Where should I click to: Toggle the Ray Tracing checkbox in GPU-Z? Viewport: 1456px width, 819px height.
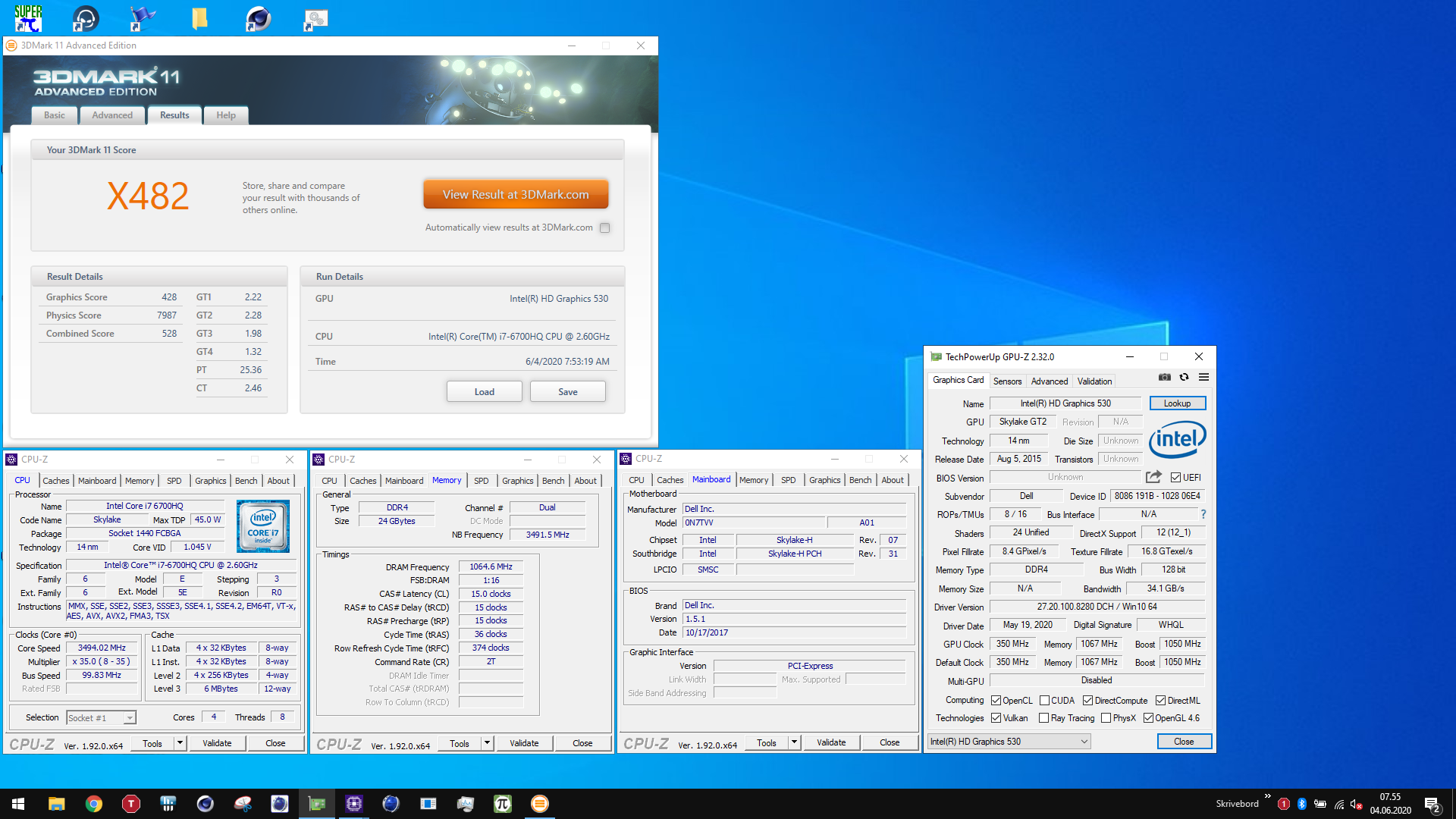click(x=1044, y=718)
